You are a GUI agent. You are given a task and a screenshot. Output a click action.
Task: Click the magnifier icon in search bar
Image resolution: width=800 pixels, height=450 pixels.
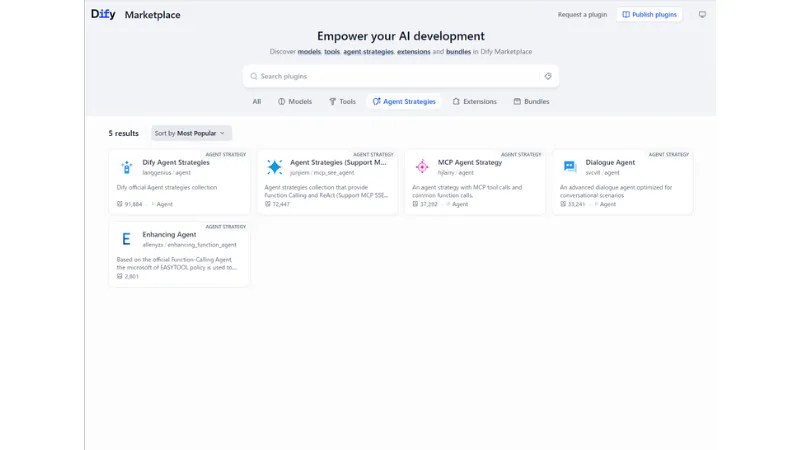click(254, 76)
